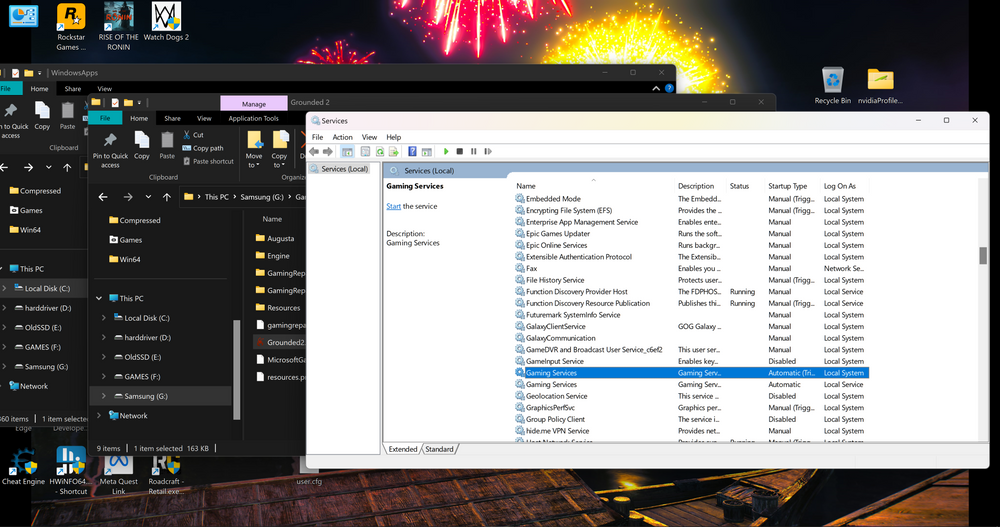The width and height of the screenshot is (1000, 527).
Task: Click Copy icon in Grounded 2 ribbon
Action: pyautogui.click(x=142, y=145)
